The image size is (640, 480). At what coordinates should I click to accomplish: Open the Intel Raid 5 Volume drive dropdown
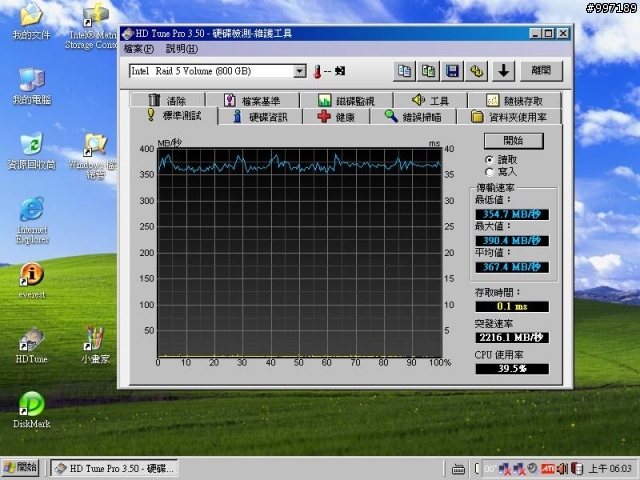[300, 71]
